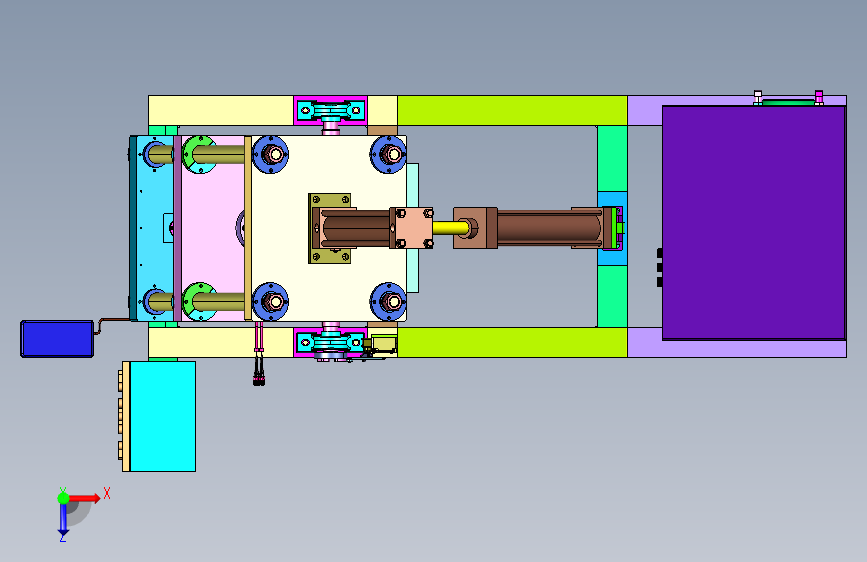867x562 pixels.
Task: Pick the lower-right blue flange nut
Action: [389, 301]
